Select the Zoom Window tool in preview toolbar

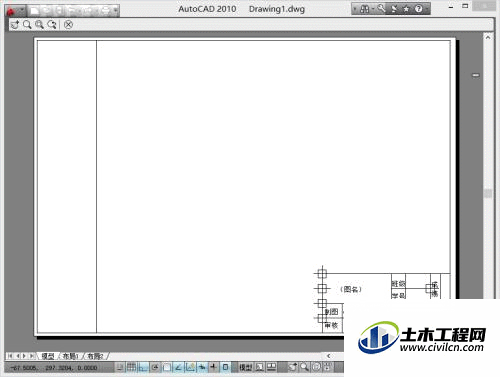(40, 25)
